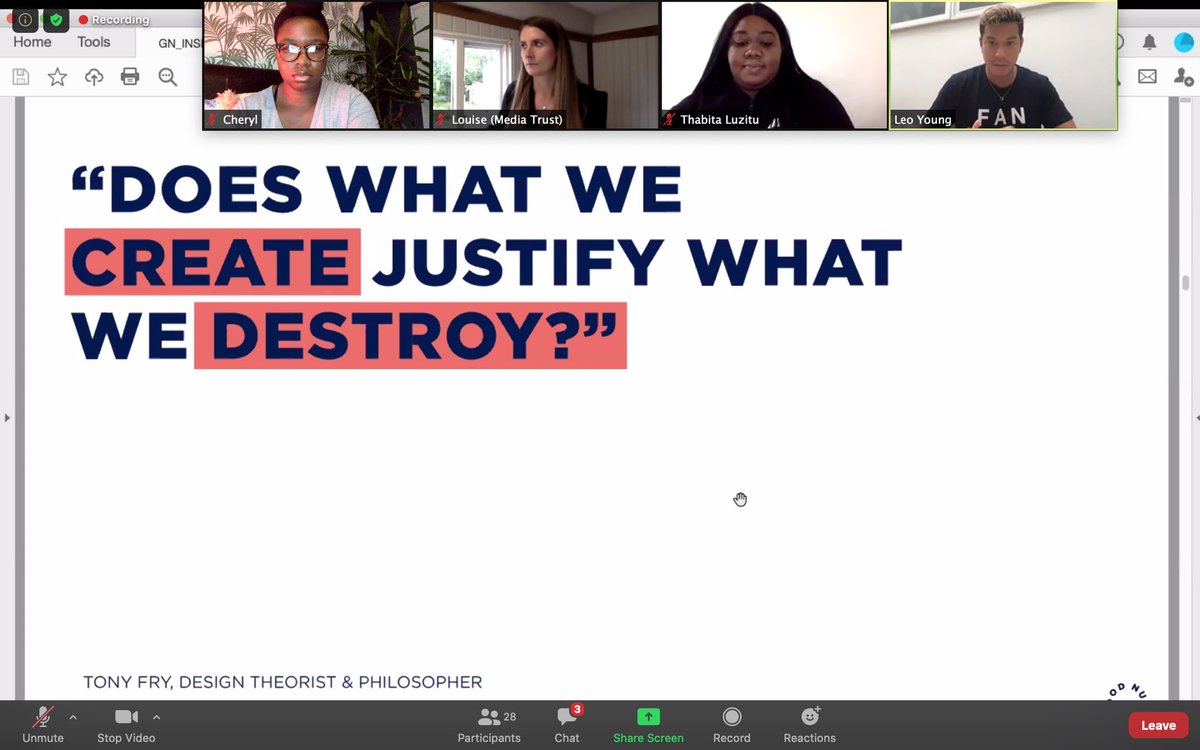This screenshot has width=1200, height=750.
Task: Click the green Share Screen button
Action: (648, 724)
